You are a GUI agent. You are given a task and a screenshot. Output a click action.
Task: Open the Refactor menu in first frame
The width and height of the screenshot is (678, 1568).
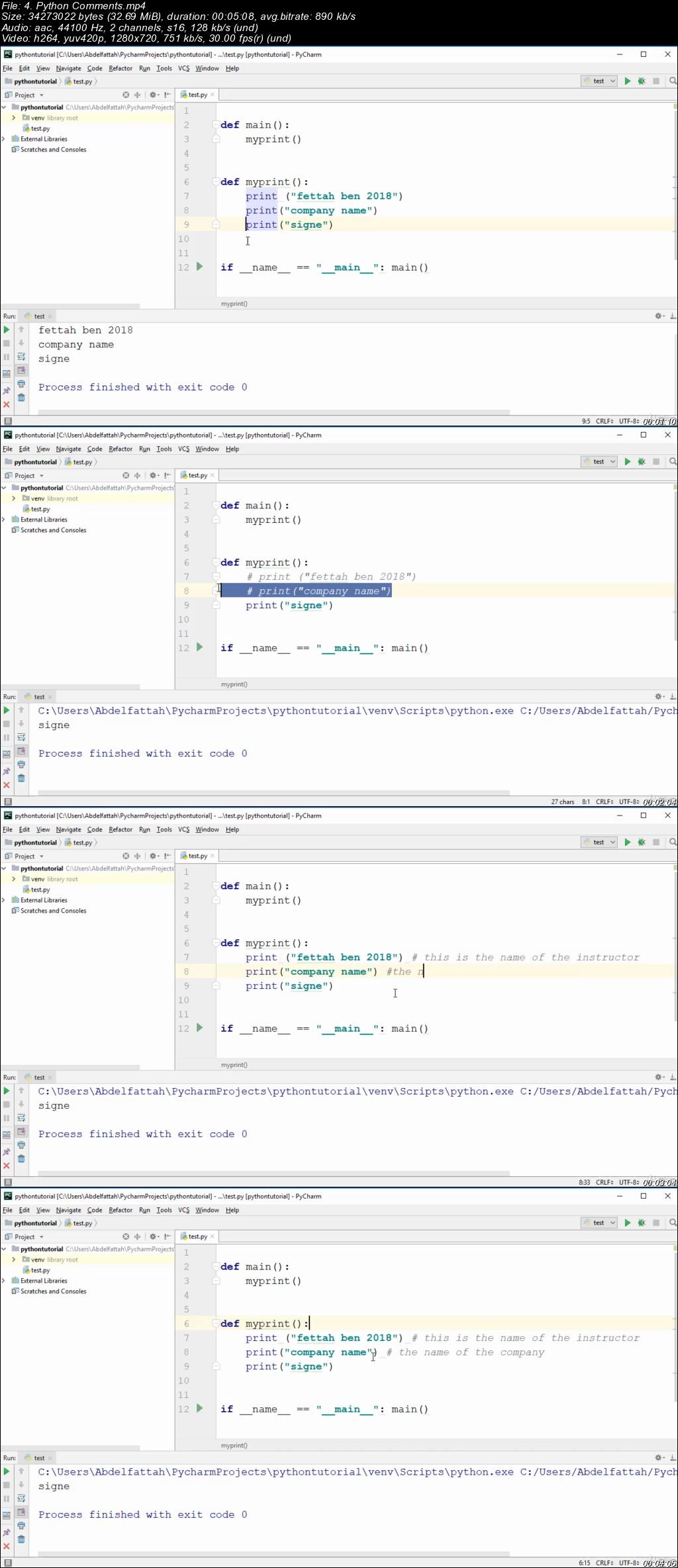pos(121,68)
